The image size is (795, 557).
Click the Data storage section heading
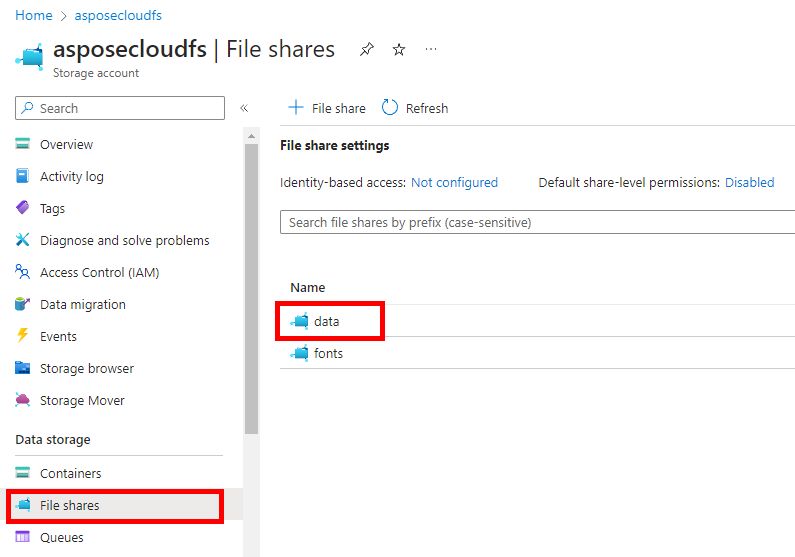tap(53, 439)
